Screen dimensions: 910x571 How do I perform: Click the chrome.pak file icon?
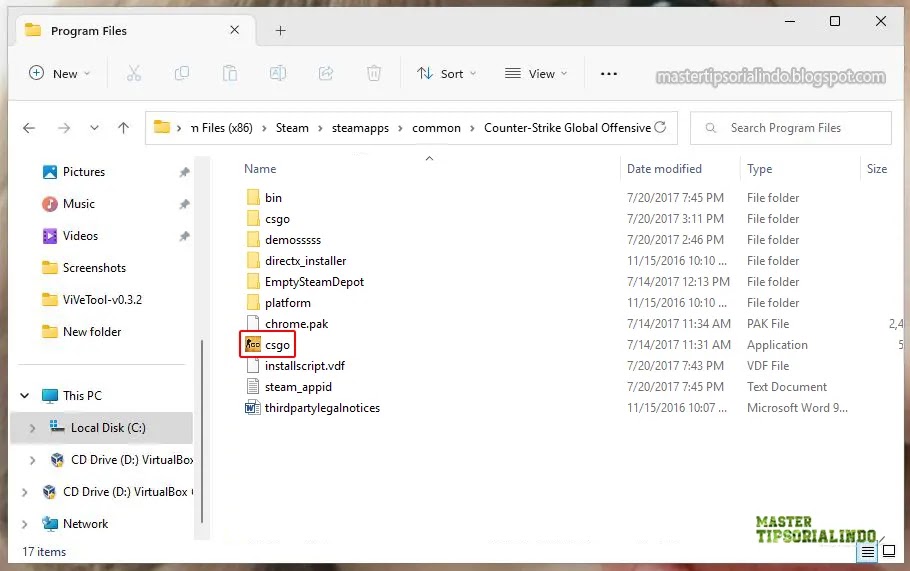click(x=252, y=323)
